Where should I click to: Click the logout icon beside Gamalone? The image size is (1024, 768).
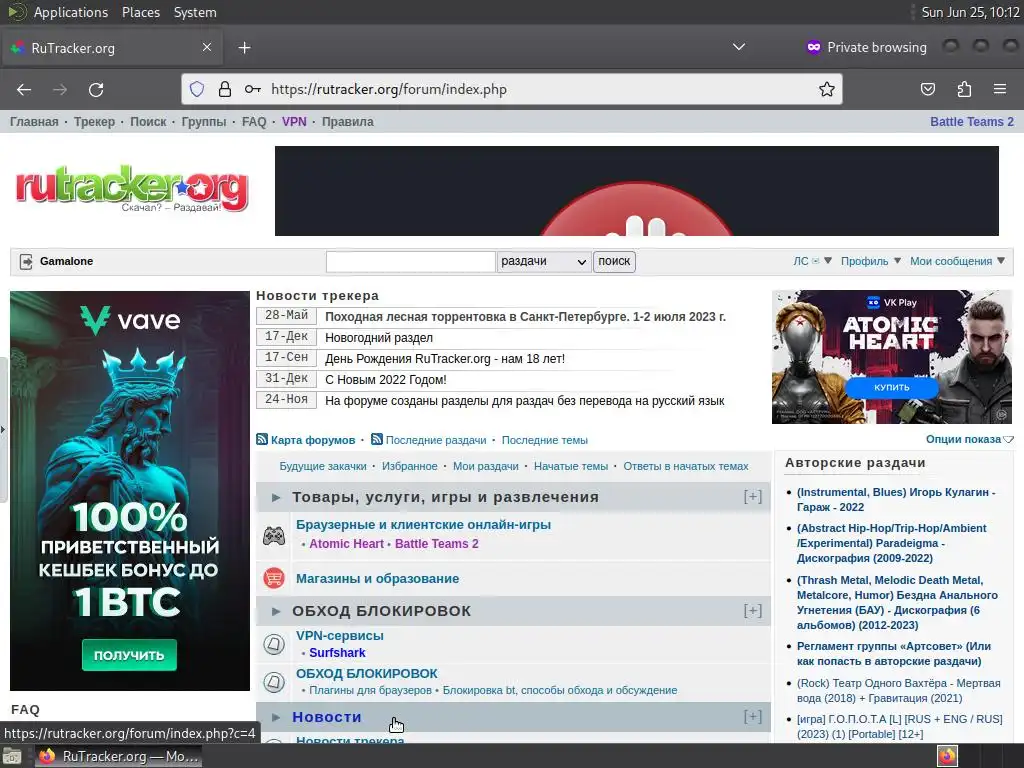pyautogui.click(x=26, y=261)
